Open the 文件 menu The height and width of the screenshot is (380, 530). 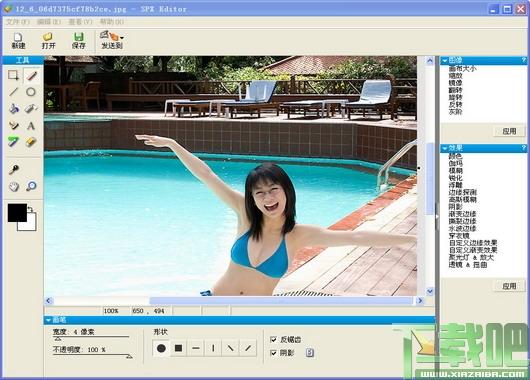(x=18, y=22)
